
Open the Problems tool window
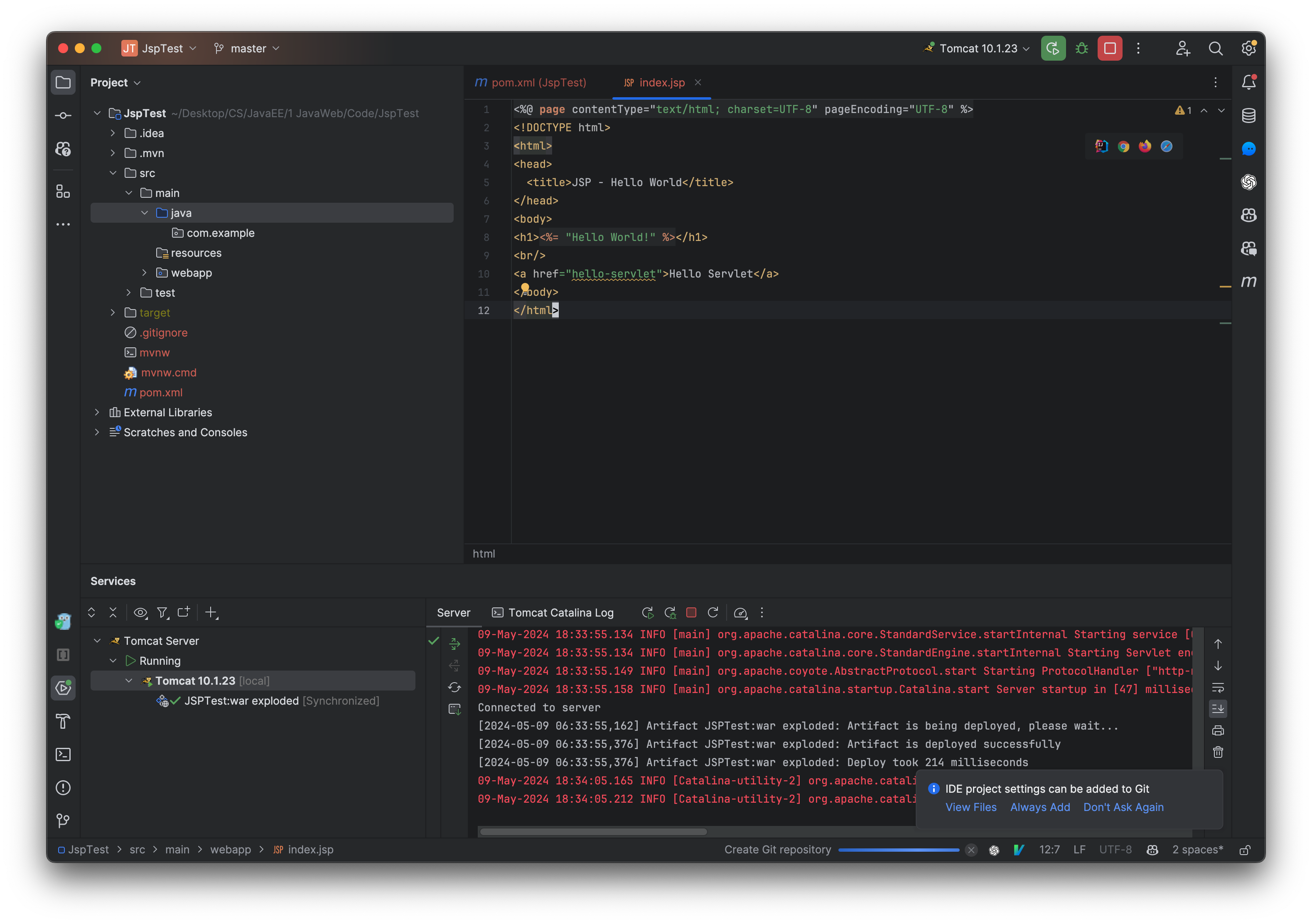(63, 787)
